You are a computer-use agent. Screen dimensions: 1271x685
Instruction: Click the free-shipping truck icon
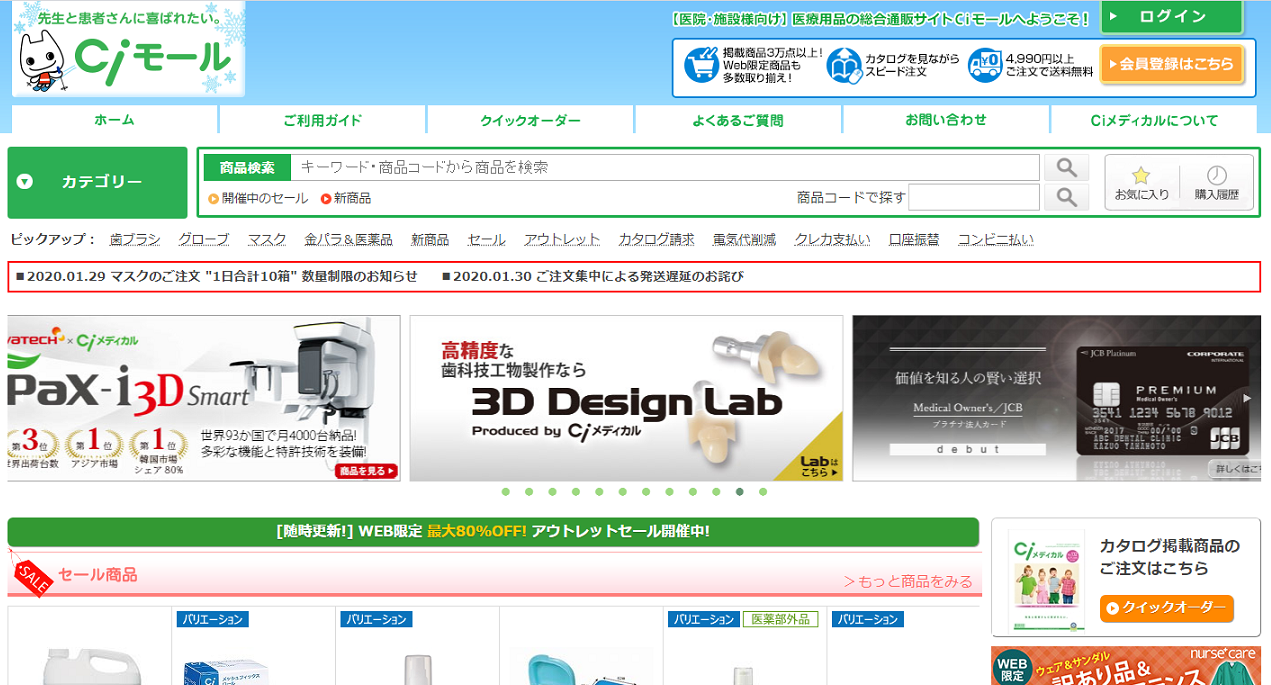tap(985, 66)
